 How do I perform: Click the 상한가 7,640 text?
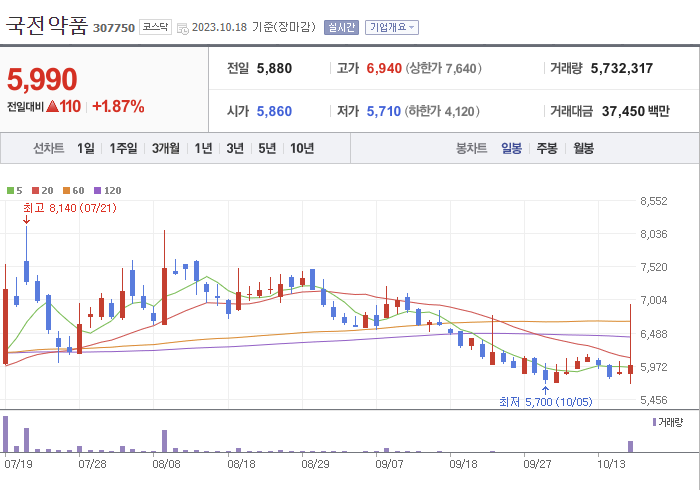click(443, 68)
